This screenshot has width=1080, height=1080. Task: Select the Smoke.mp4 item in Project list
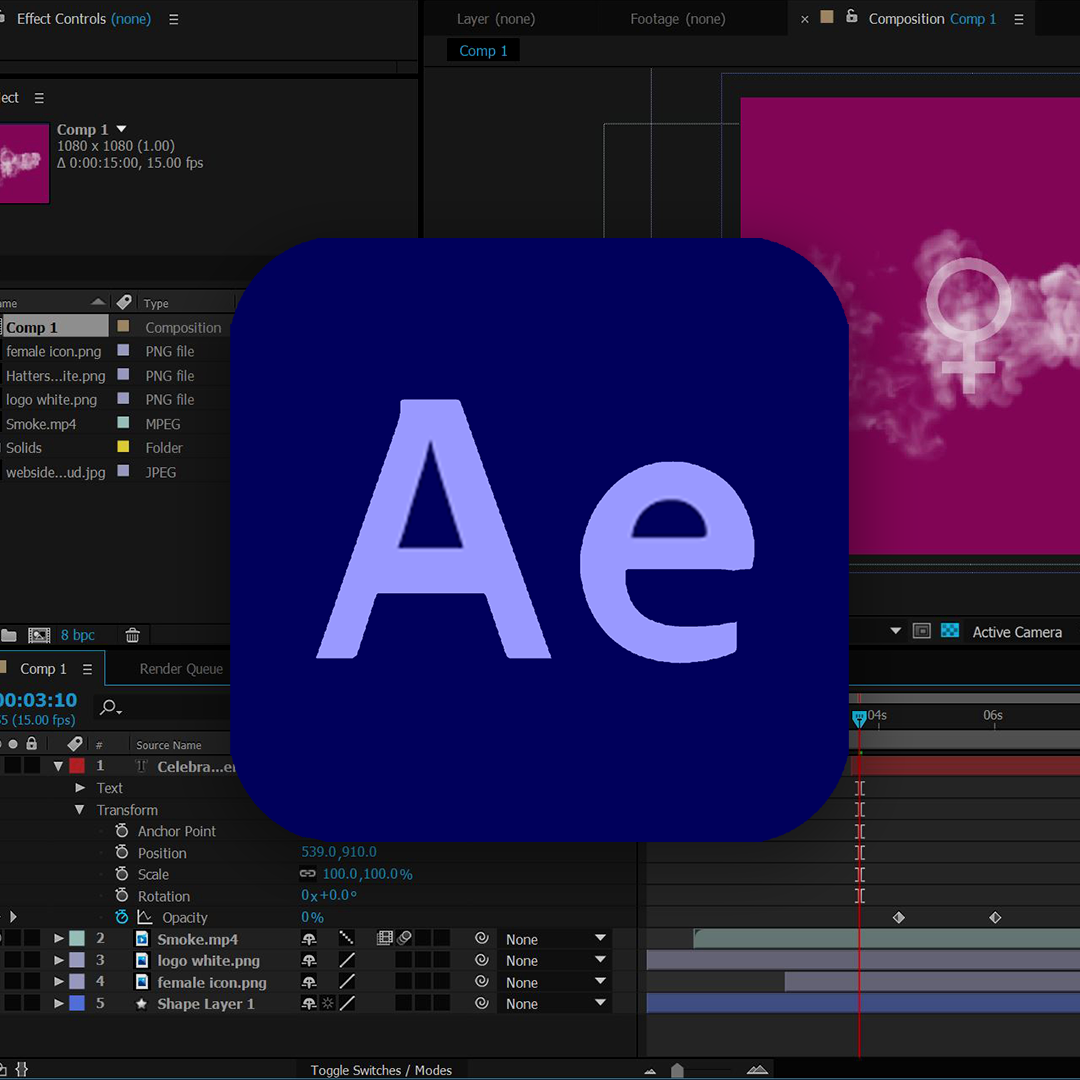coord(41,424)
